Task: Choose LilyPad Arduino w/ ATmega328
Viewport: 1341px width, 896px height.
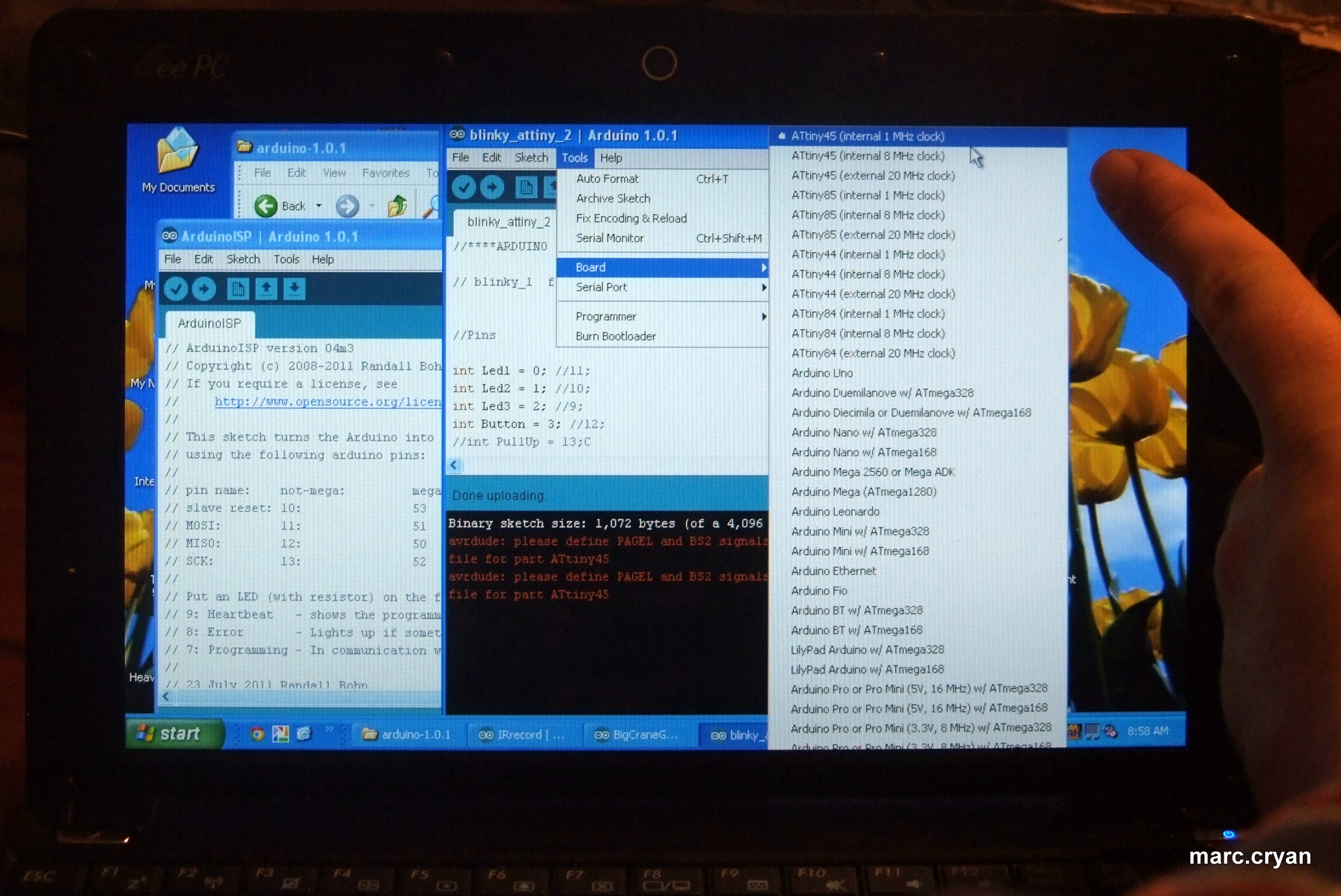Action: click(918, 650)
